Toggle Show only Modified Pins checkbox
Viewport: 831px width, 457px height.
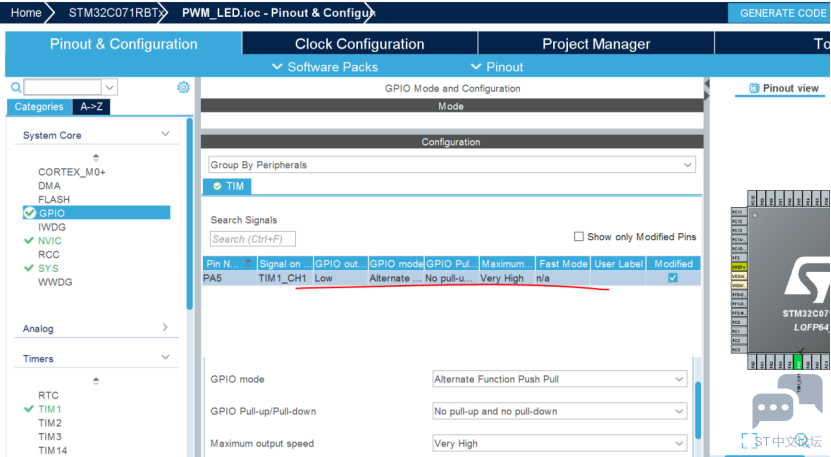point(579,236)
